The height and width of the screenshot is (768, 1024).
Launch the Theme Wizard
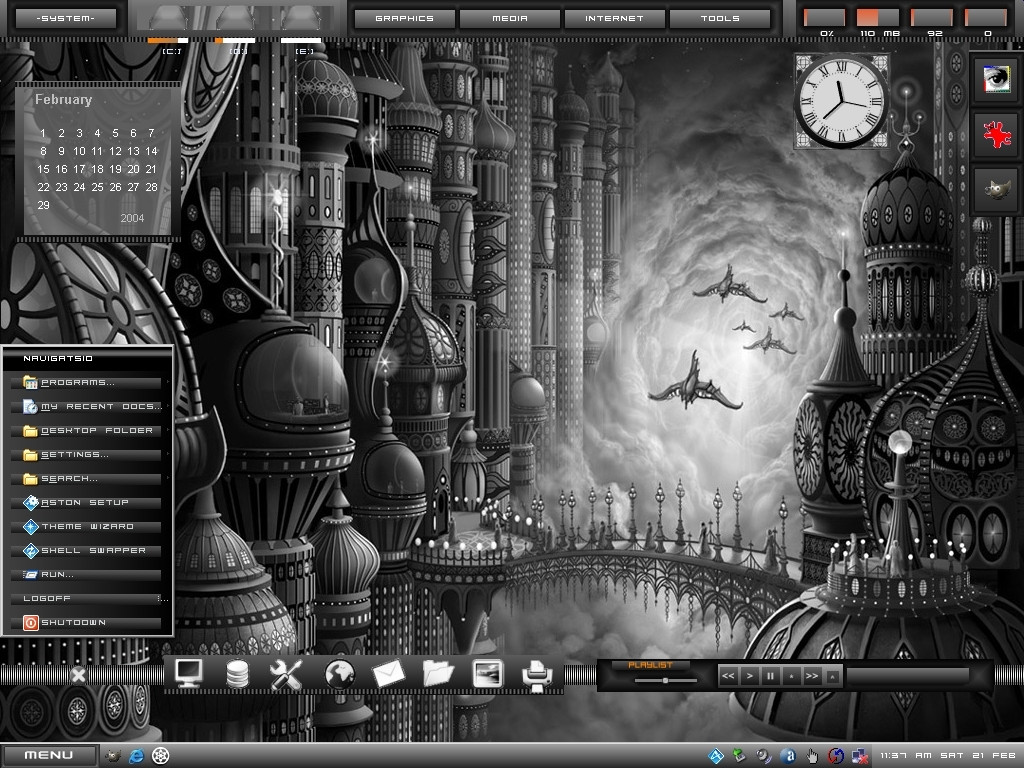click(x=87, y=526)
